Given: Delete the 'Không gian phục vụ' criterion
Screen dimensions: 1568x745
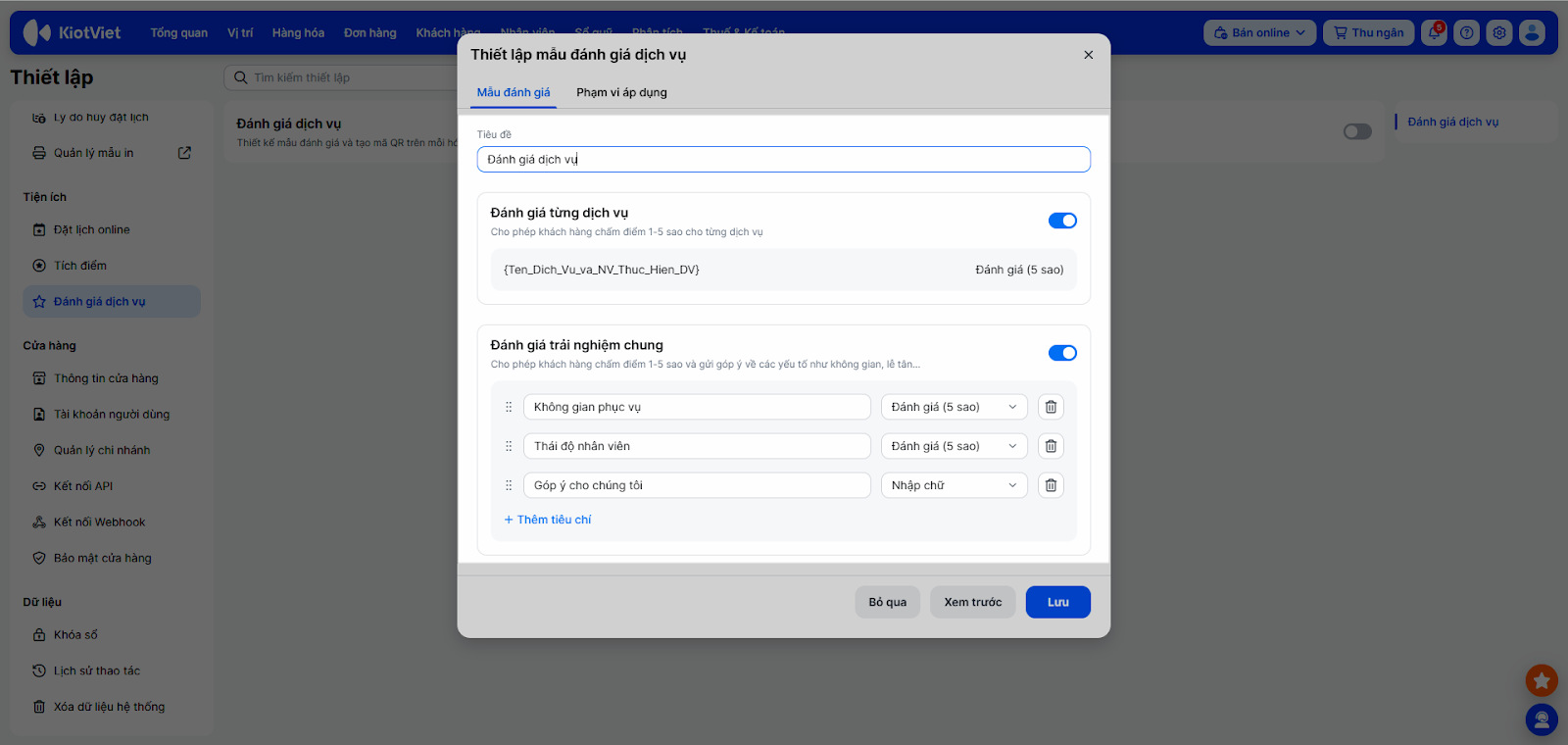Looking at the screenshot, I should click(x=1051, y=407).
